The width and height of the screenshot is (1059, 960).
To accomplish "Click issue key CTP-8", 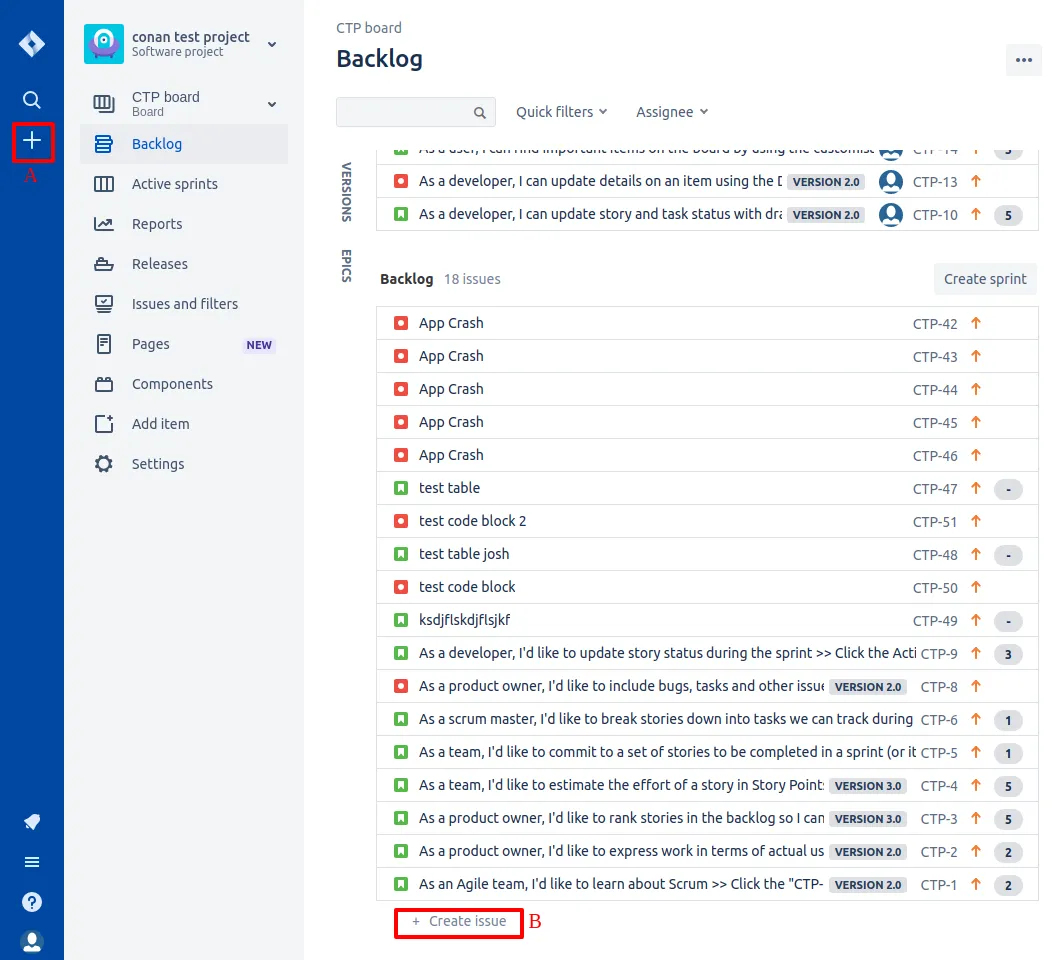I will tap(939, 687).
